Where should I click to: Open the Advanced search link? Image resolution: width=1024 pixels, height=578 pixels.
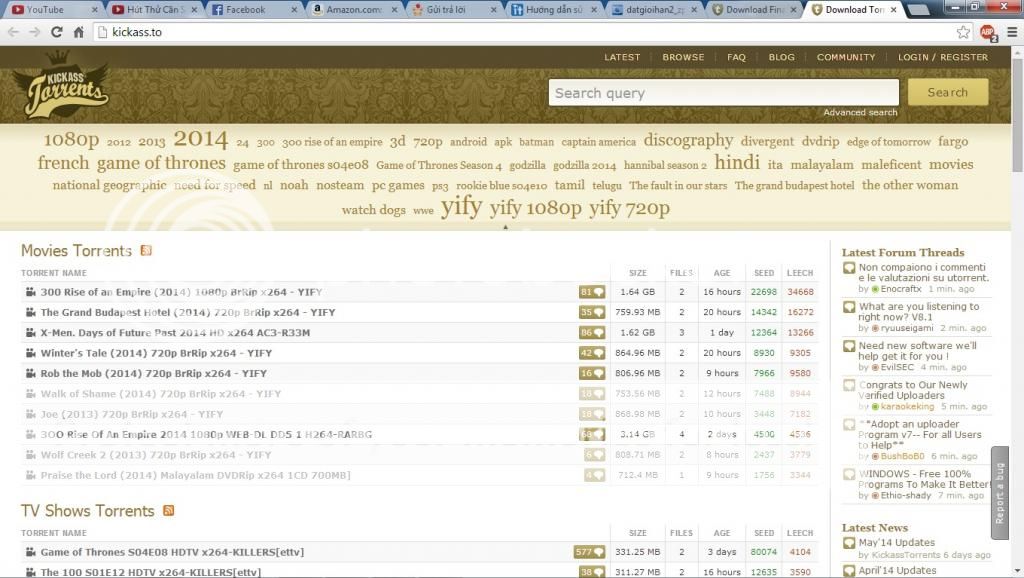coord(859,112)
